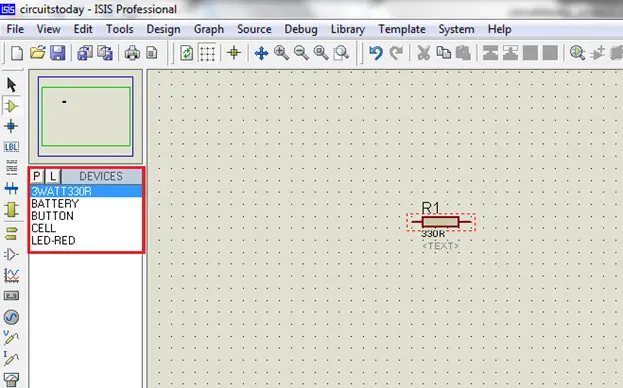The width and height of the screenshot is (623, 388).
Task: Open the Tools menu
Action: point(120,29)
